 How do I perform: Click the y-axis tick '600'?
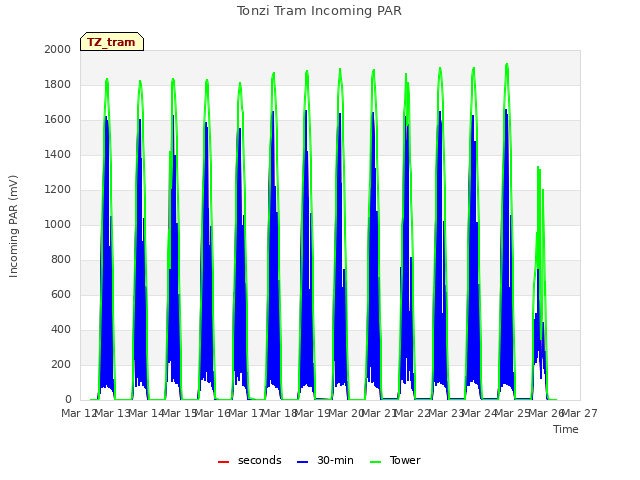tap(61, 295)
